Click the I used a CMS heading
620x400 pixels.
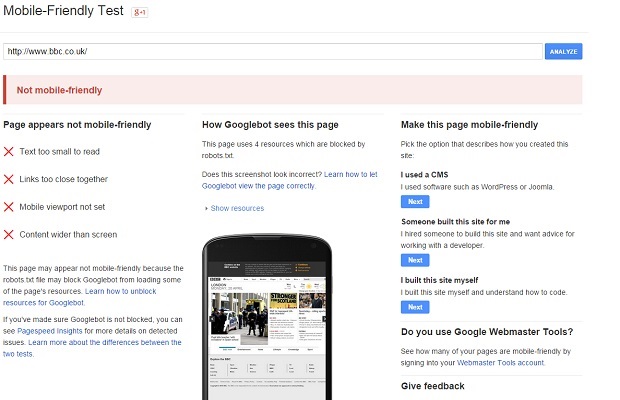pyautogui.click(x=424, y=175)
